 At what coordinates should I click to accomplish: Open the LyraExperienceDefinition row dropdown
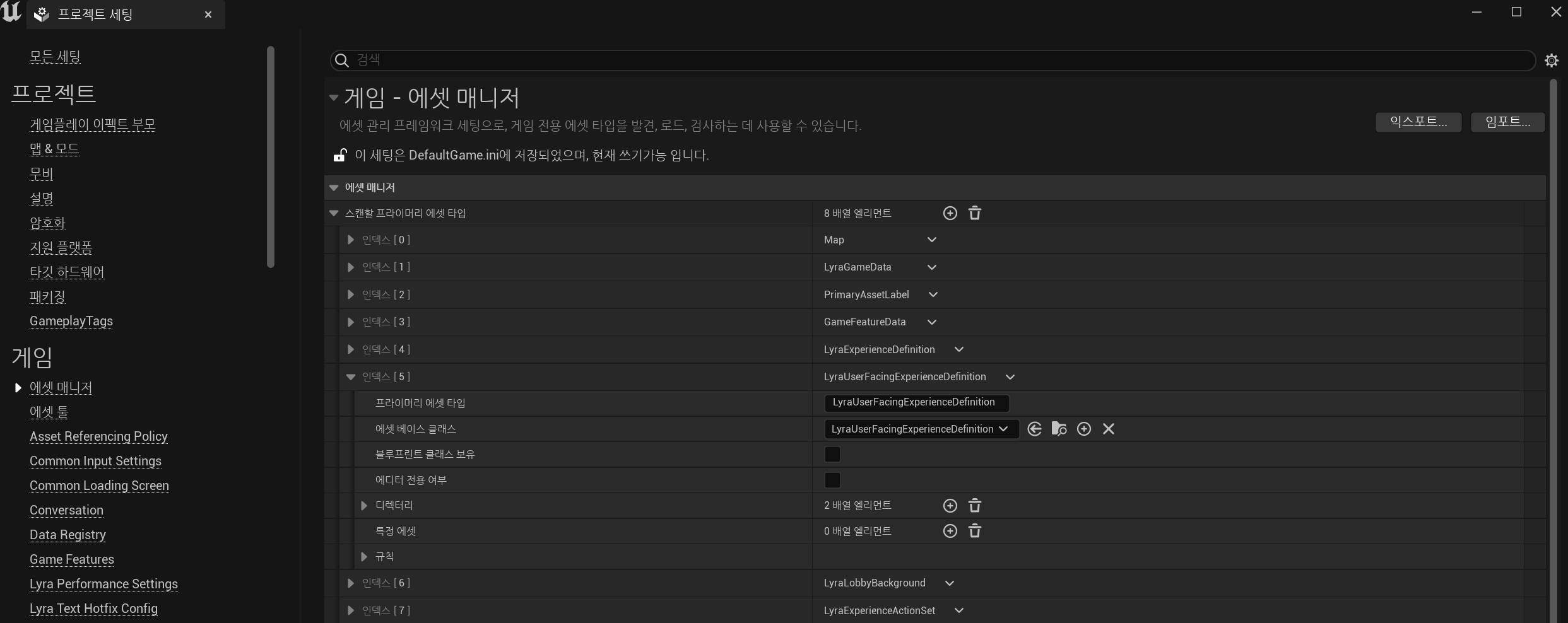coord(959,349)
